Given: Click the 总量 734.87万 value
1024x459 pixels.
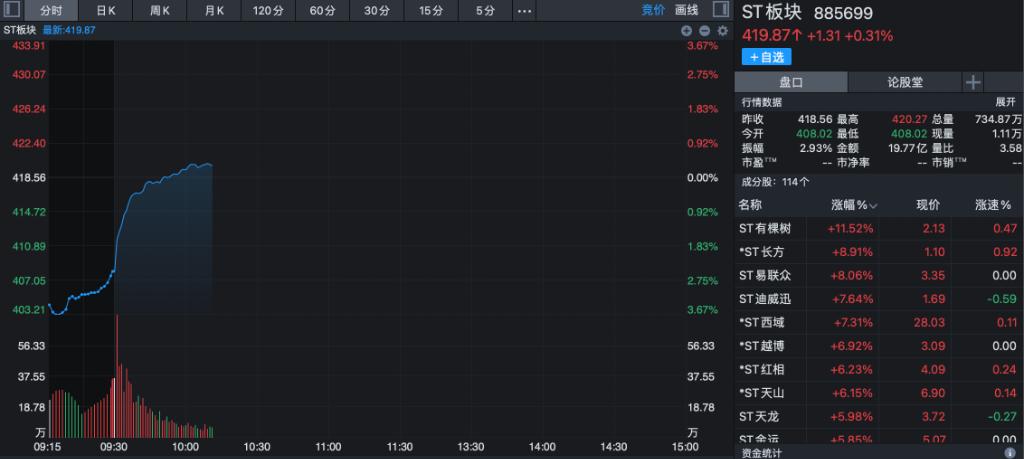Looking at the screenshot, I should (998, 119).
